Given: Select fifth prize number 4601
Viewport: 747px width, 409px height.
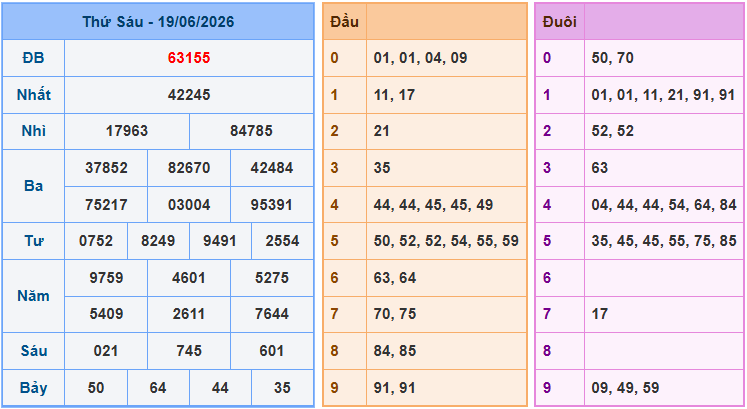Looking at the screenshot, I should coord(189,278).
